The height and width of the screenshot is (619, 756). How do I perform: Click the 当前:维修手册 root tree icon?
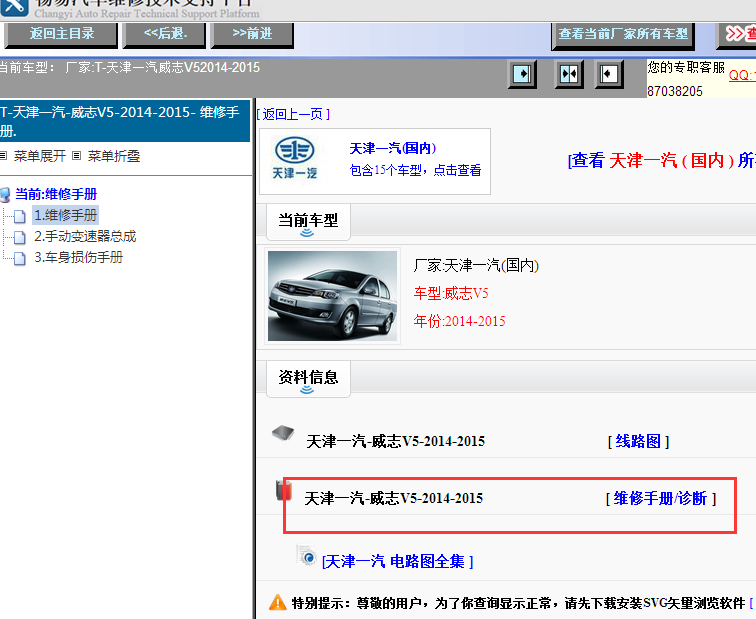(5, 195)
